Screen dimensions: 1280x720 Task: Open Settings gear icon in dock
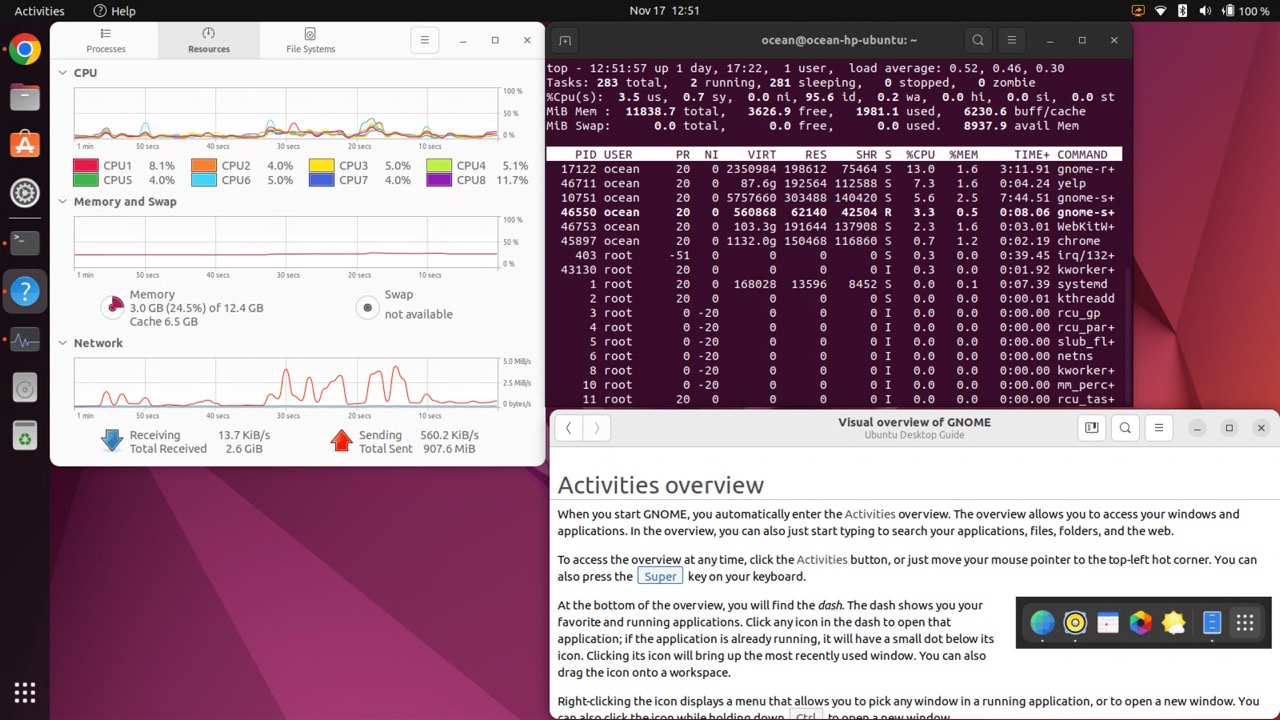tap(25, 193)
